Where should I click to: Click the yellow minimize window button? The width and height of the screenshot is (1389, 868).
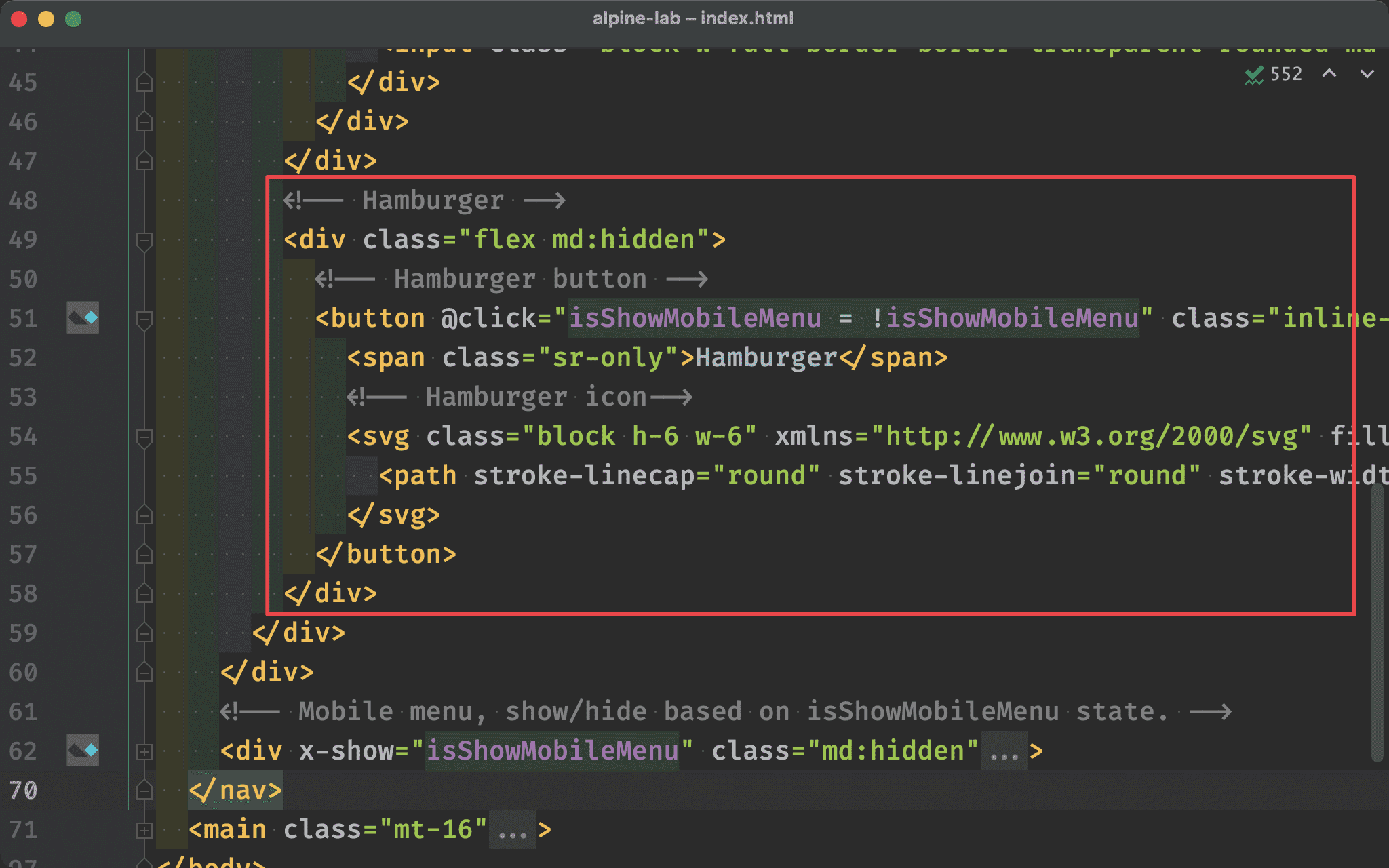tap(46, 19)
